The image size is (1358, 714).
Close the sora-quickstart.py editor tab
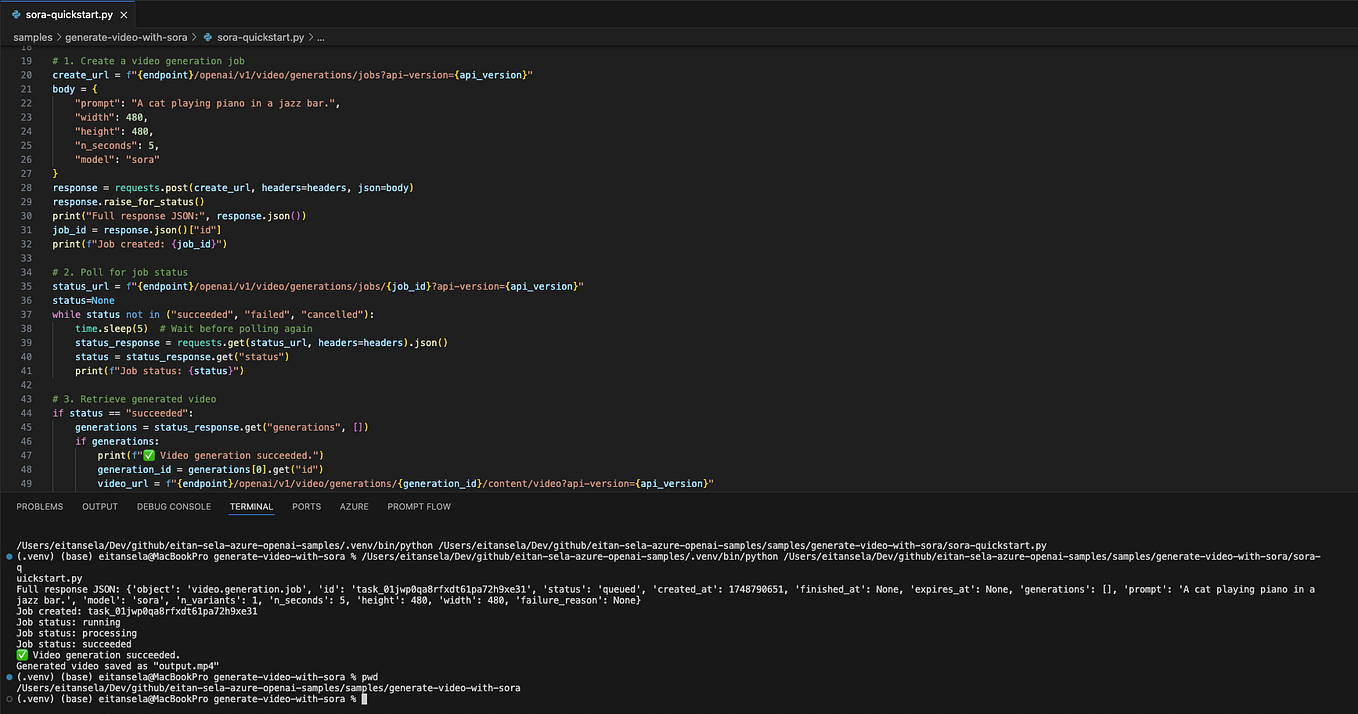coord(124,14)
